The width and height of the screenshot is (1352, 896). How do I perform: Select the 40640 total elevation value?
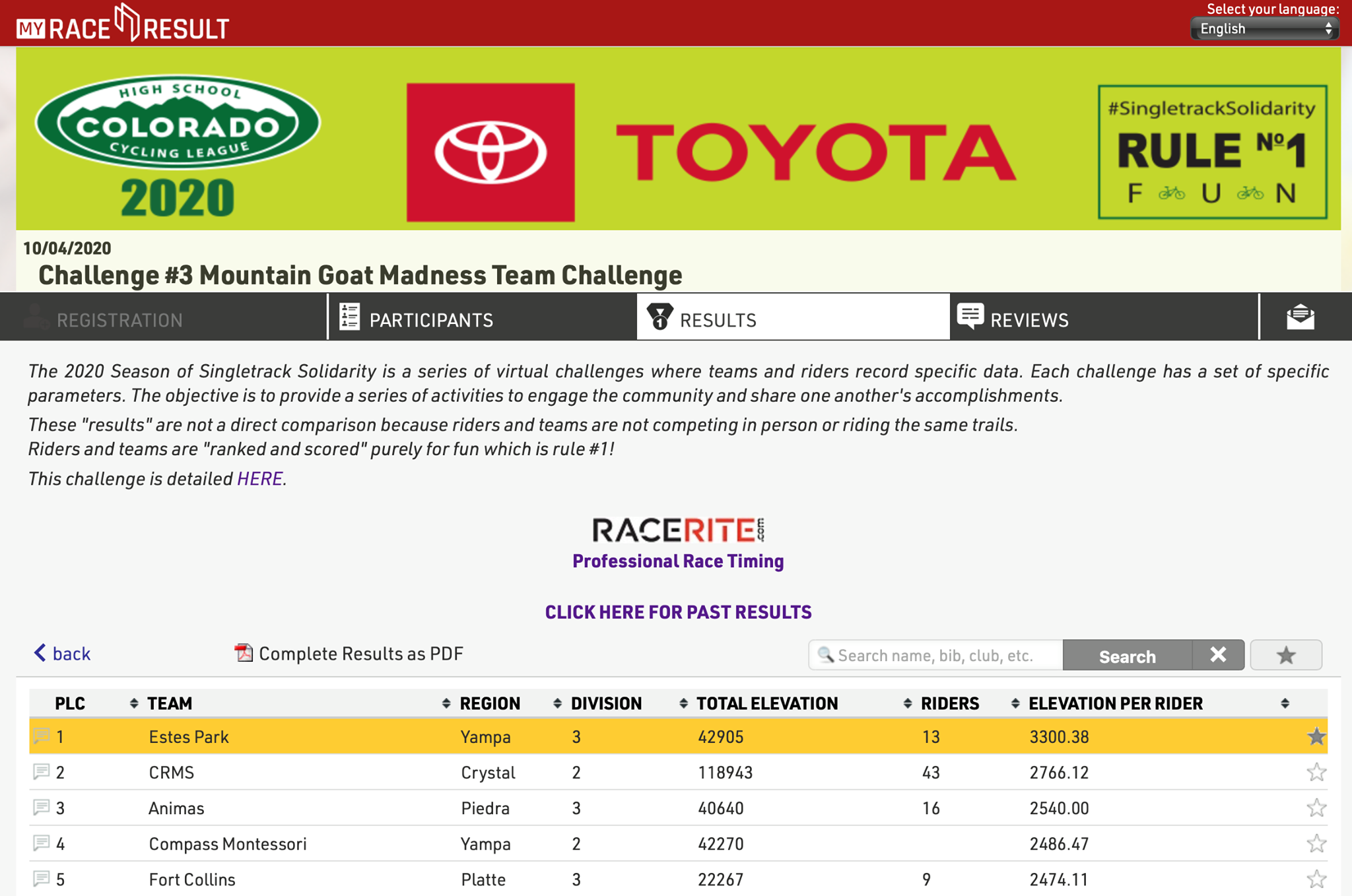pyautogui.click(x=721, y=808)
